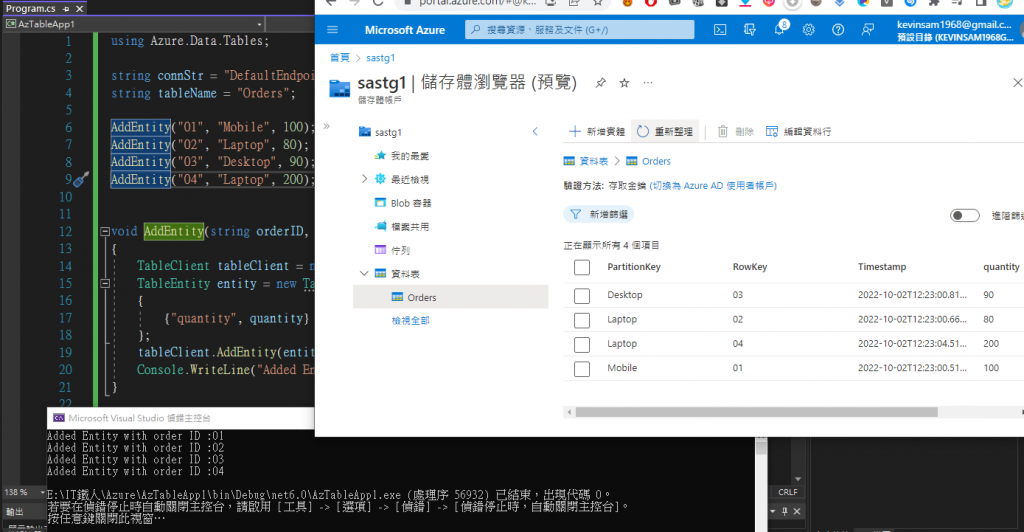
Task: Click switch to Azure AD user account link
Action: (x=713, y=186)
